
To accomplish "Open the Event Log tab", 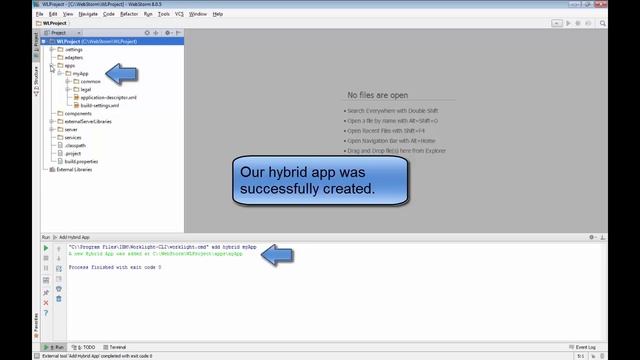I will pyautogui.click(x=582, y=347).
